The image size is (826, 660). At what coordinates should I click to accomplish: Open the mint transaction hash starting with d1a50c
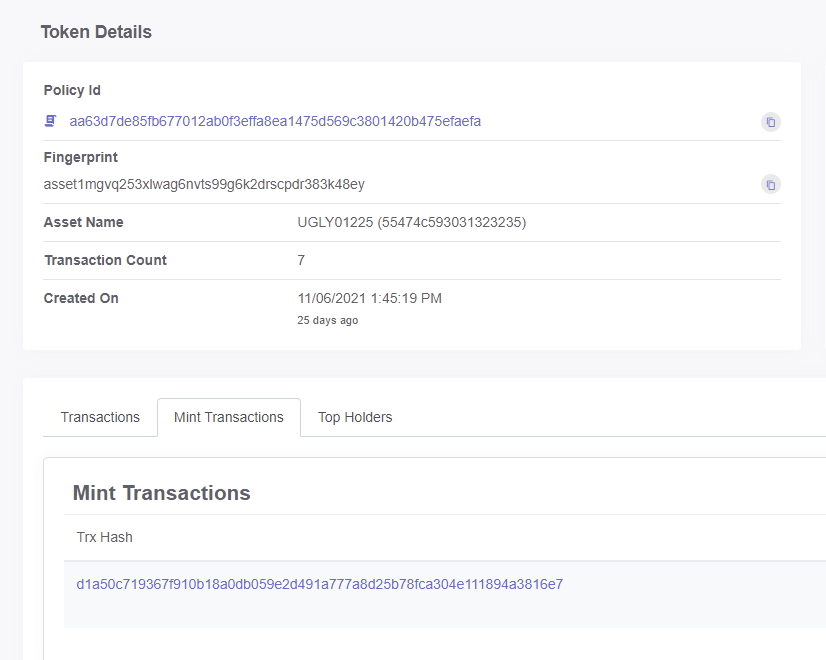click(x=320, y=584)
